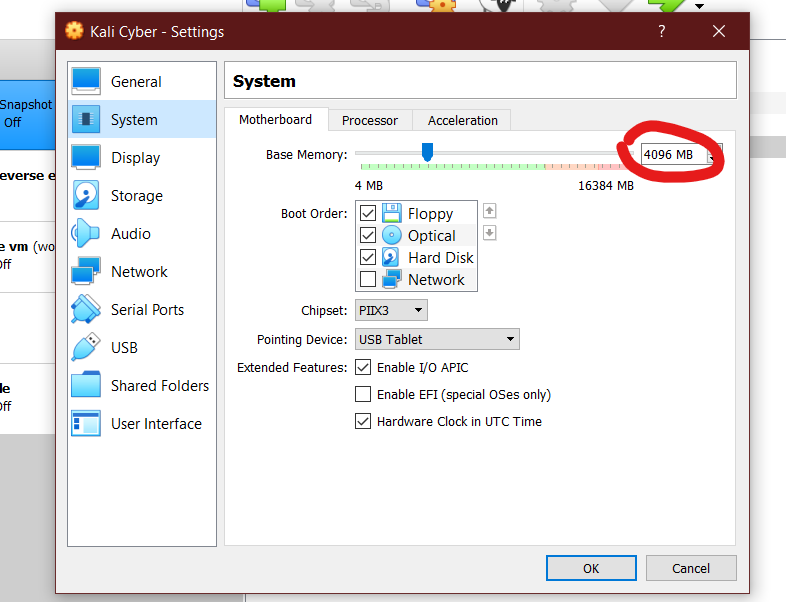The height and width of the screenshot is (602, 786).
Task: Select Optical row in boot order
Action: click(x=416, y=235)
